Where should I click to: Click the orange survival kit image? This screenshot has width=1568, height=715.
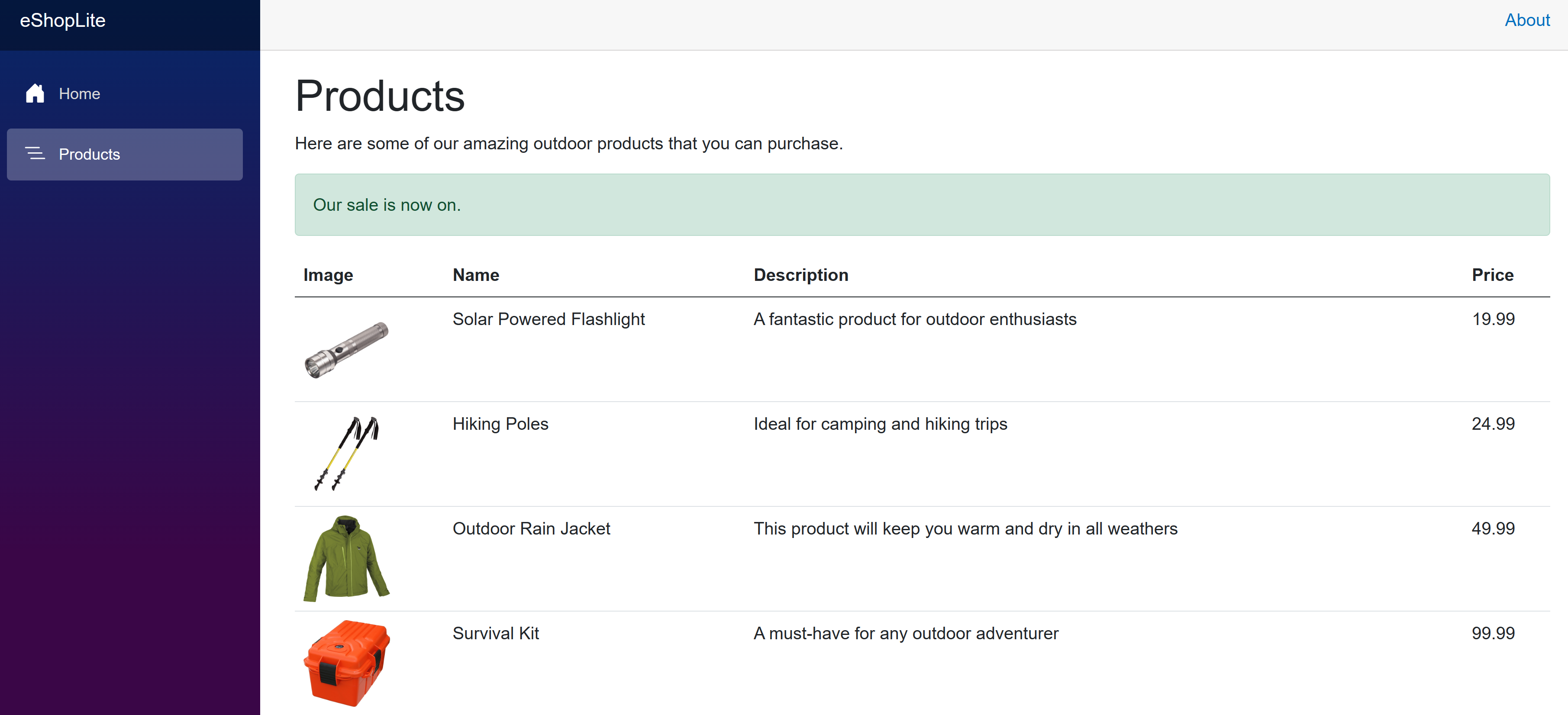(x=346, y=663)
